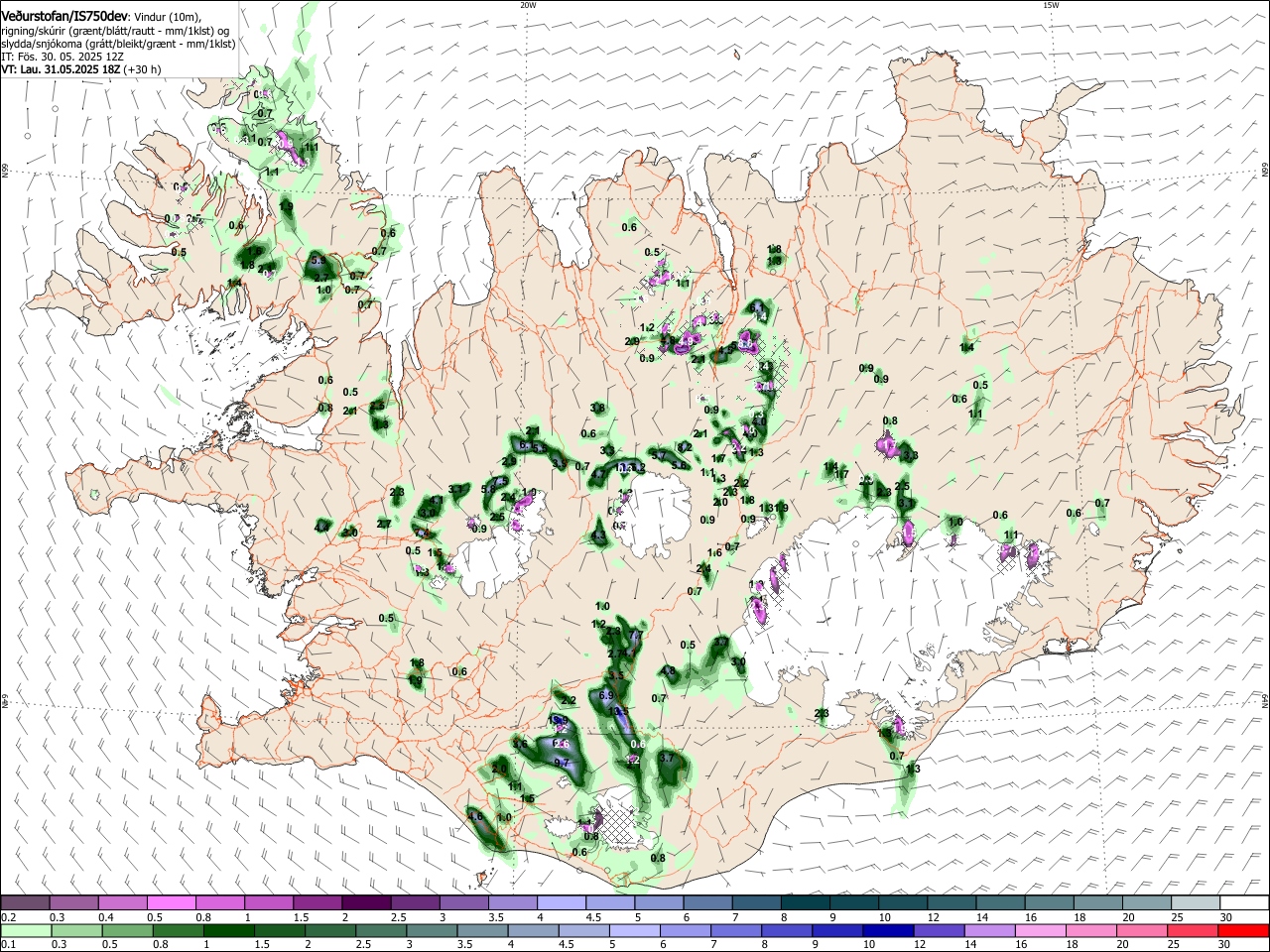Select the dark teal 8–9 snow swatch
The image size is (1270, 952).
[805, 903]
